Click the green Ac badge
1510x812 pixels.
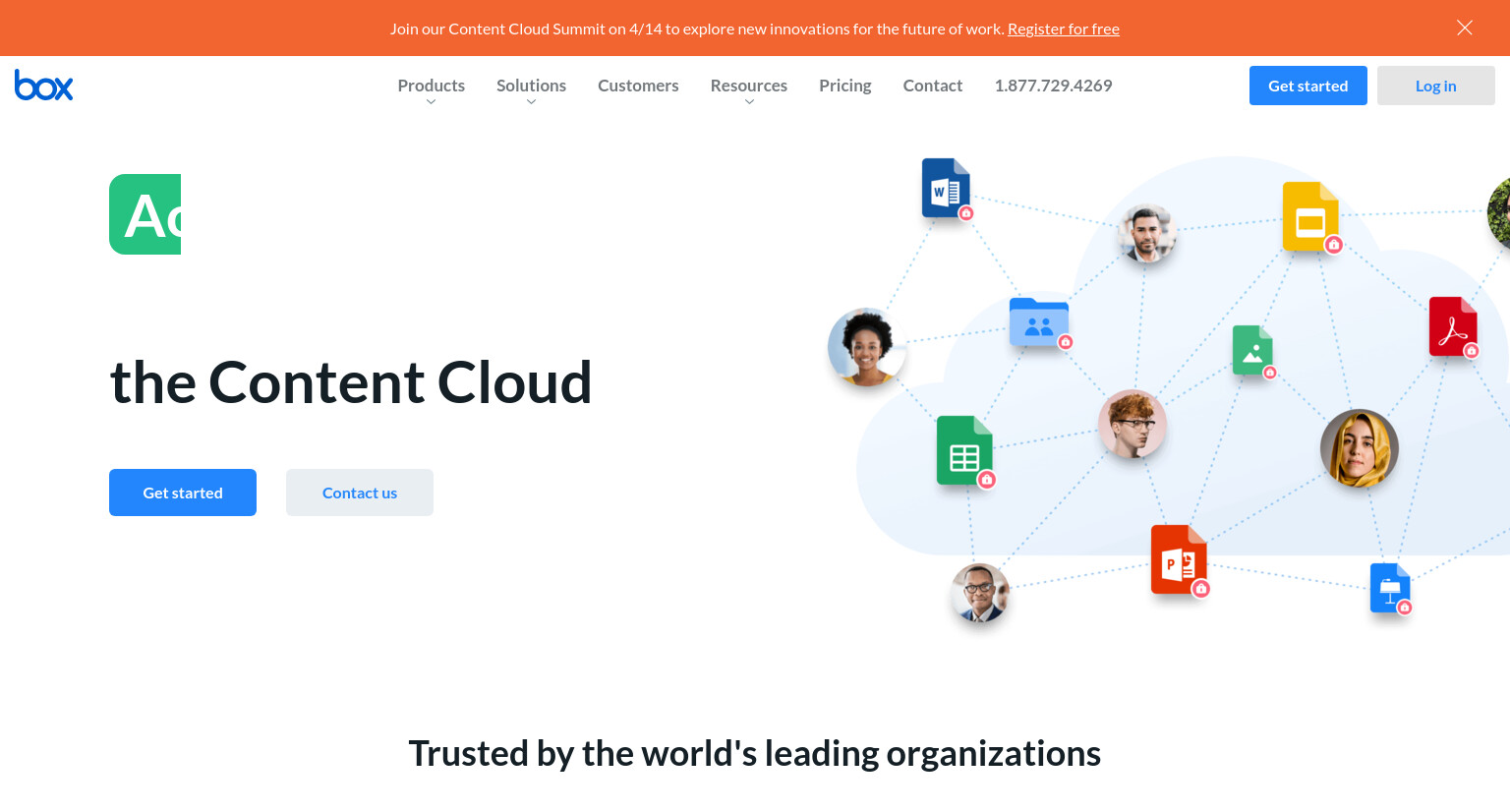point(145,214)
